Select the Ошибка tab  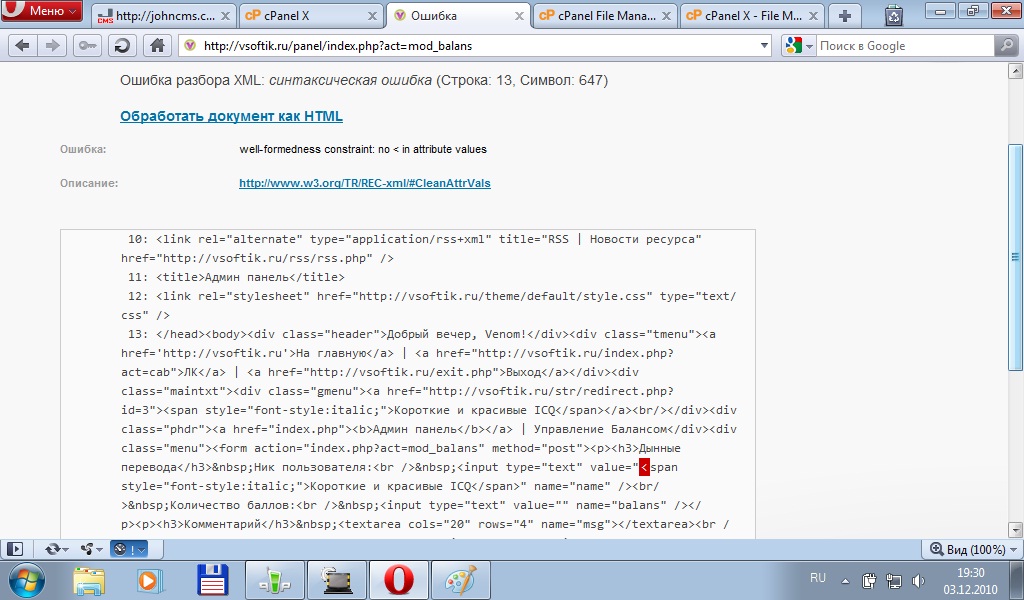(459, 16)
